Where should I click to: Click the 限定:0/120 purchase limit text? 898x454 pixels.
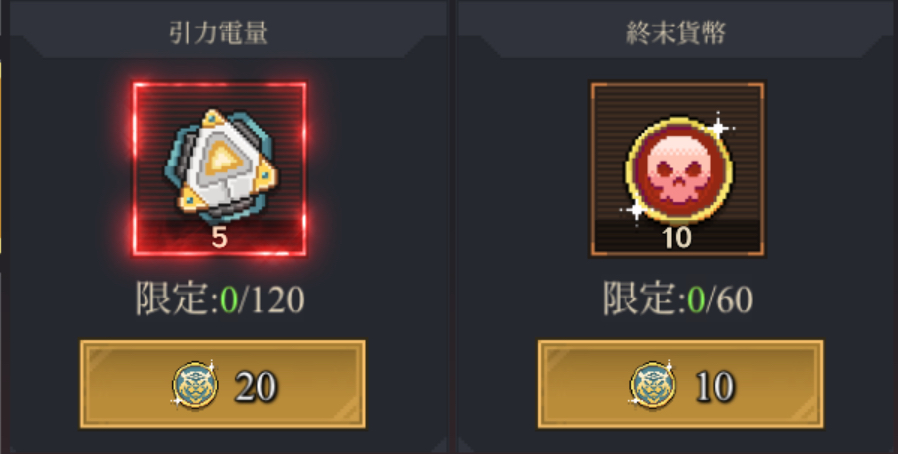pos(220,299)
